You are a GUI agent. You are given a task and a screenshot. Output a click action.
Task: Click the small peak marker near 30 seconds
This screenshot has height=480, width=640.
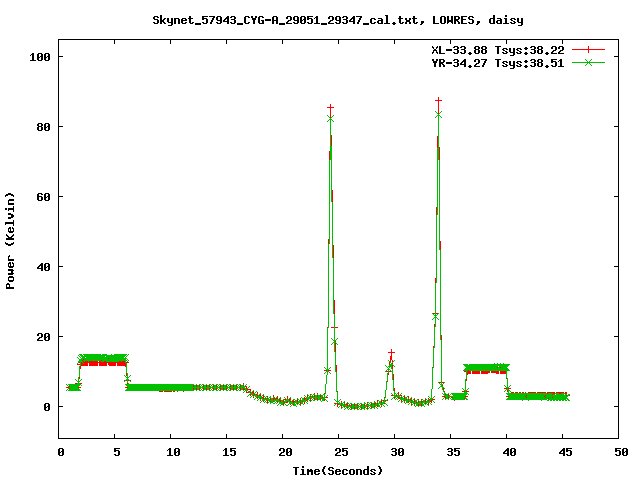coord(391,352)
